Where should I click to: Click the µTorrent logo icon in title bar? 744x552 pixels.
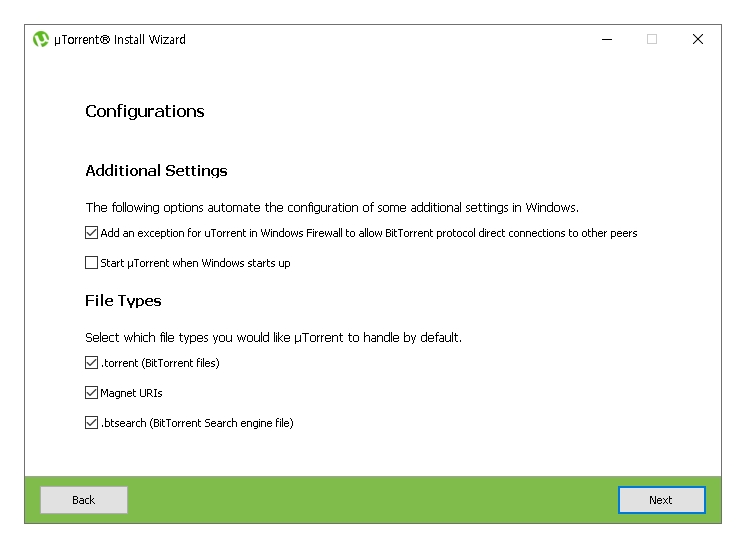click(x=41, y=39)
